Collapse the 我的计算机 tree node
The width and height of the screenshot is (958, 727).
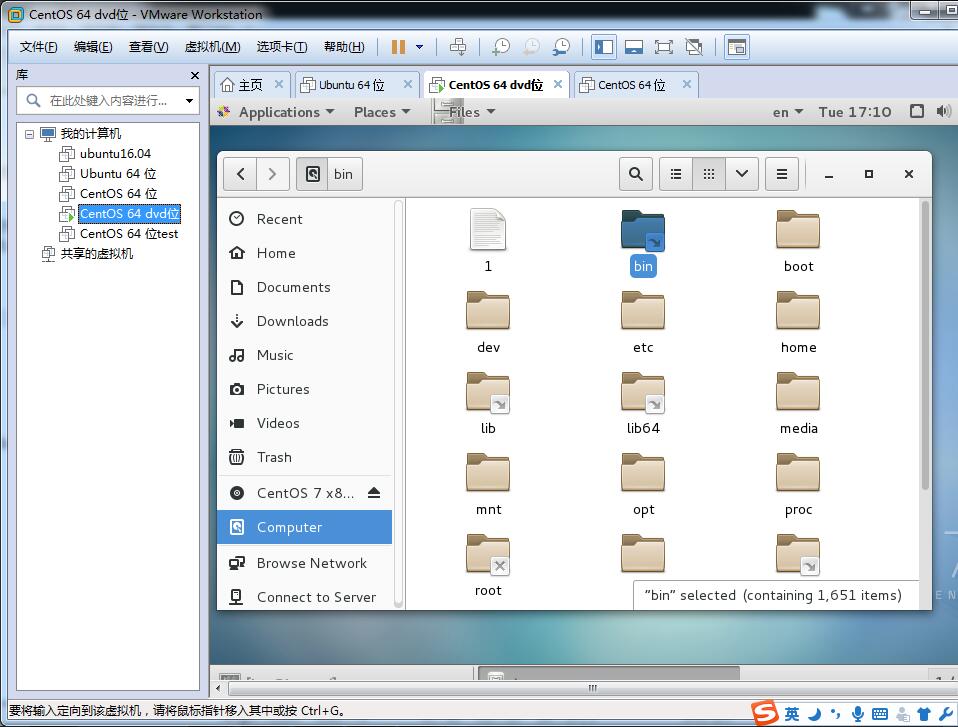(x=29, y=133)
